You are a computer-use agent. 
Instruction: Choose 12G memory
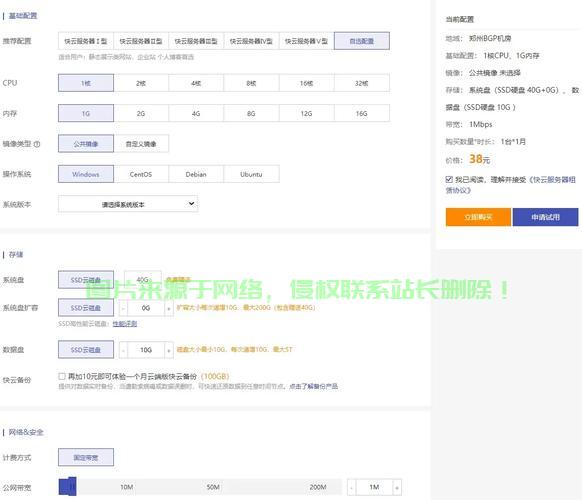pyautogui.click(x=307, y=113)
